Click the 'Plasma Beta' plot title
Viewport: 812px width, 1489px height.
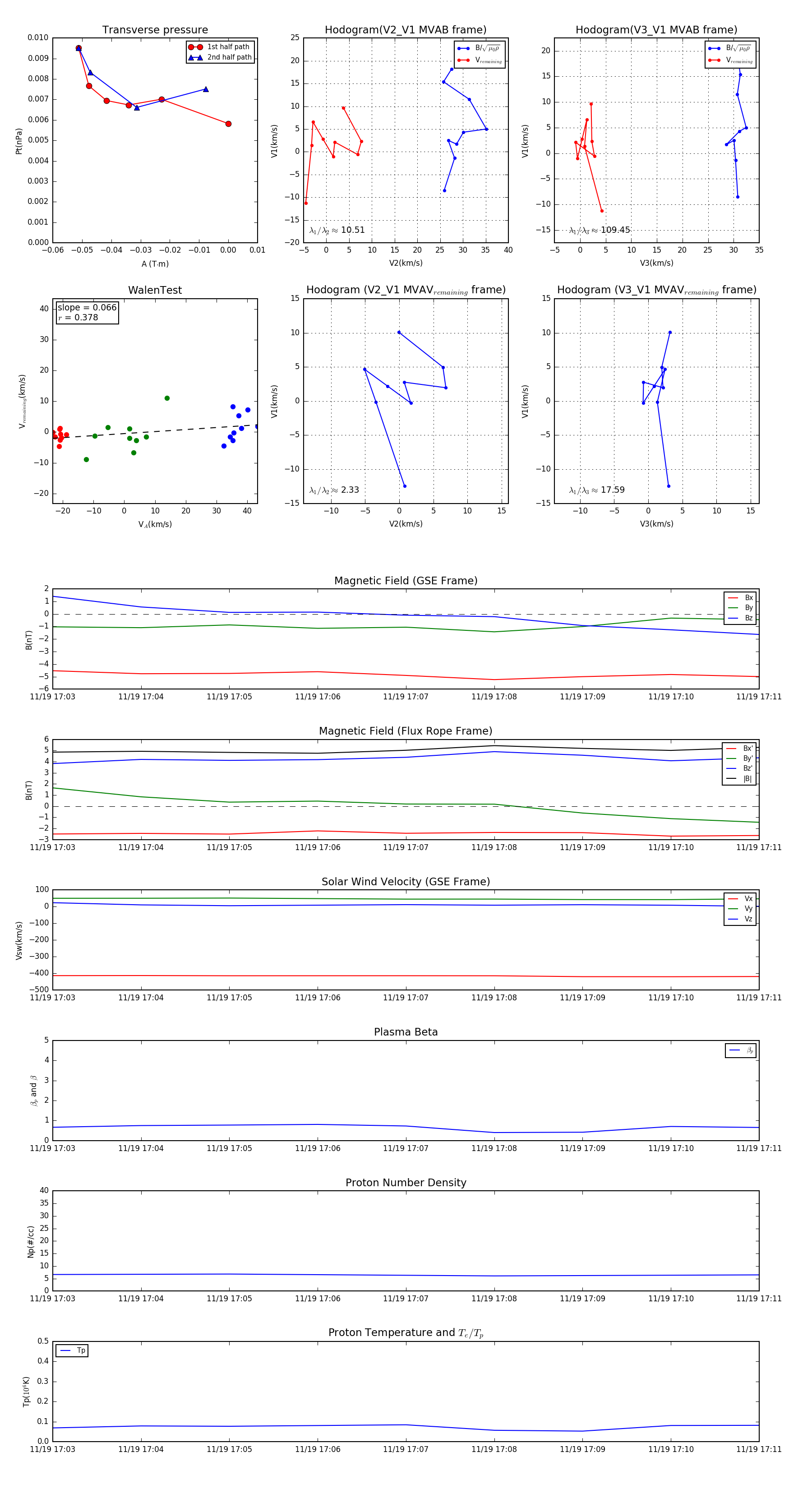point(406,1032)
